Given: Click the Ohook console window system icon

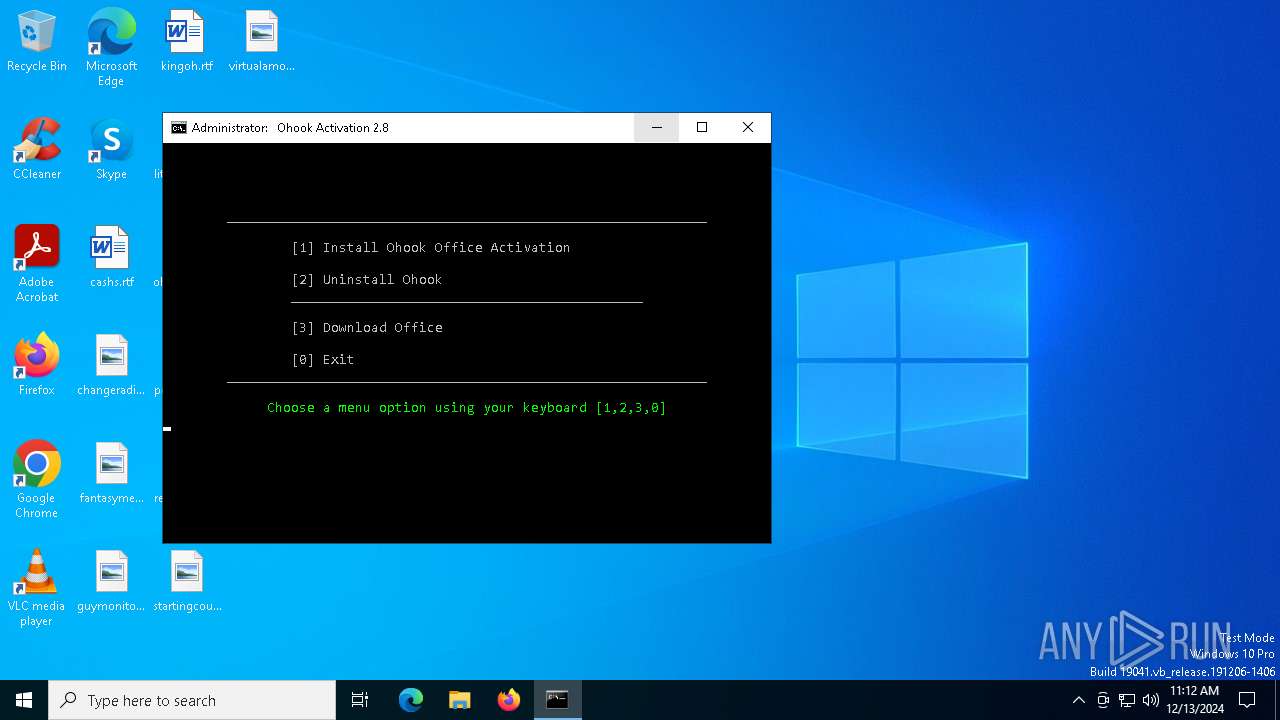Looking at the screenshot, I should 179,128.
